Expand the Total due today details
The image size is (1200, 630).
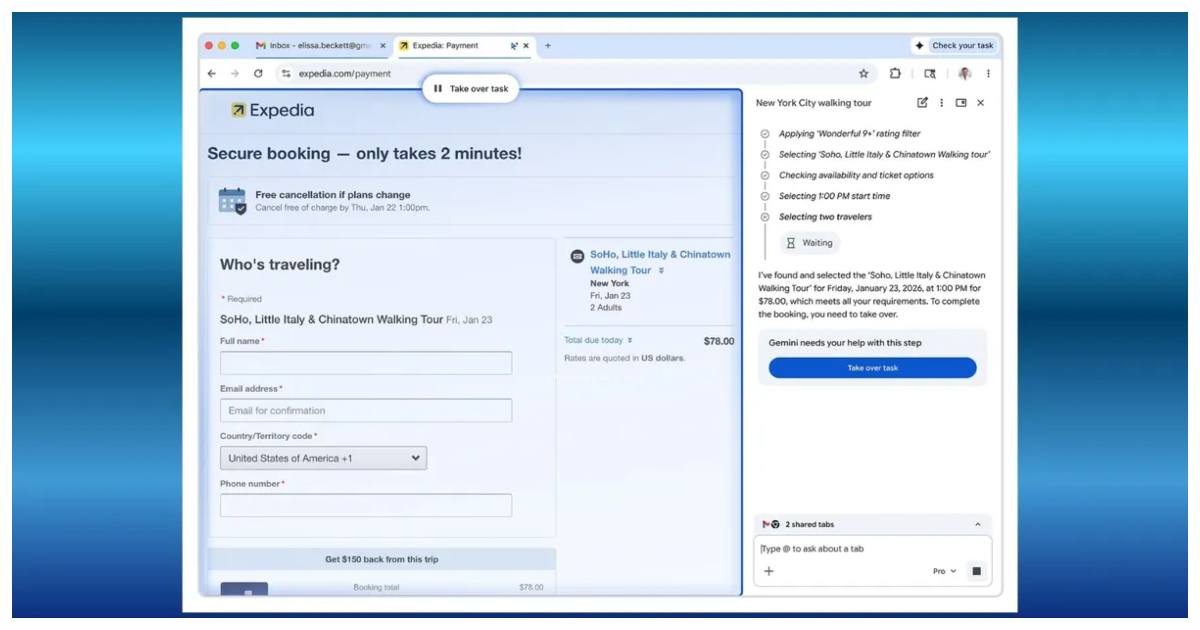630,341
